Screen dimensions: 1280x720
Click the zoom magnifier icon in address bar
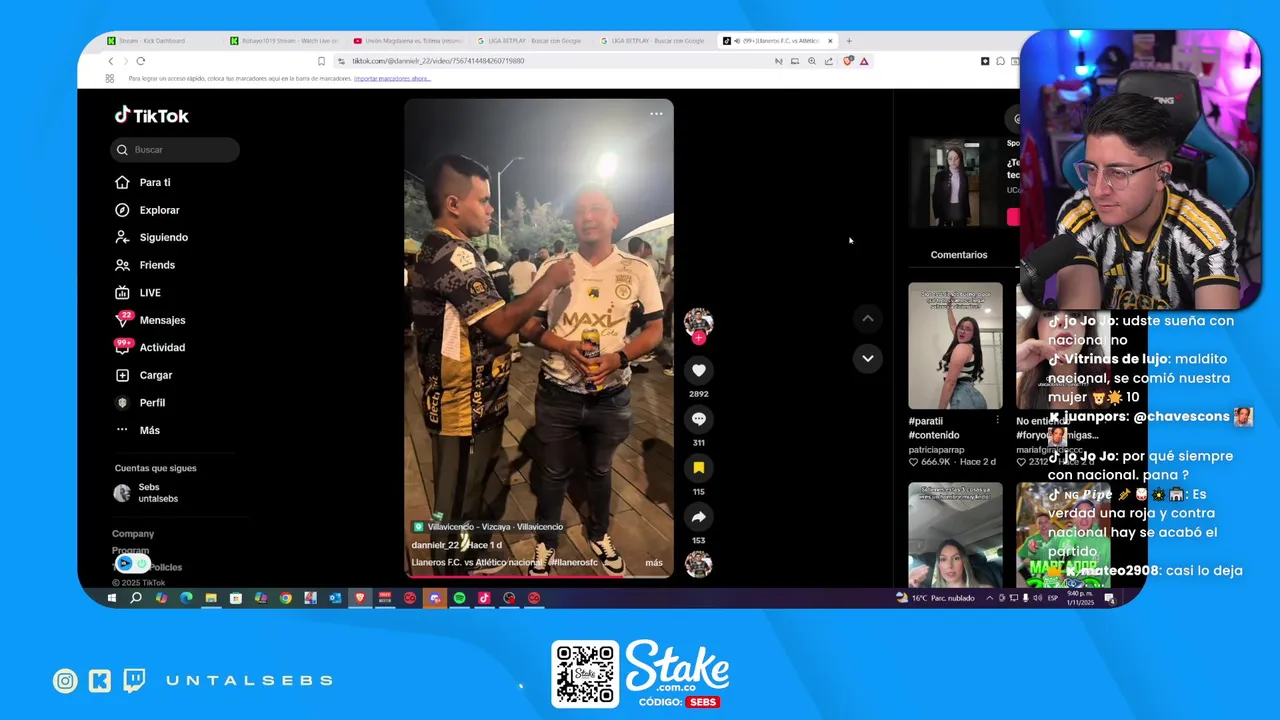click(812, 61)
